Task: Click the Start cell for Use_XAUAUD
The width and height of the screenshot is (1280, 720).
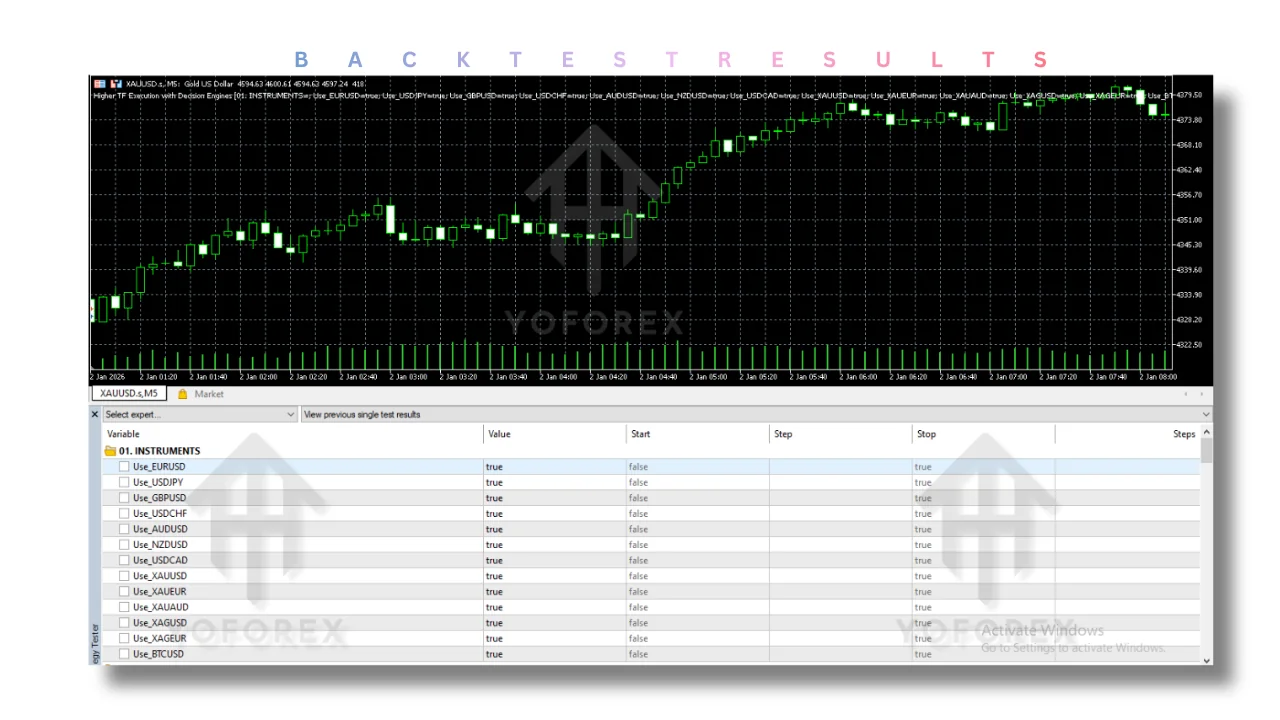Action: (x=697, y=607)
